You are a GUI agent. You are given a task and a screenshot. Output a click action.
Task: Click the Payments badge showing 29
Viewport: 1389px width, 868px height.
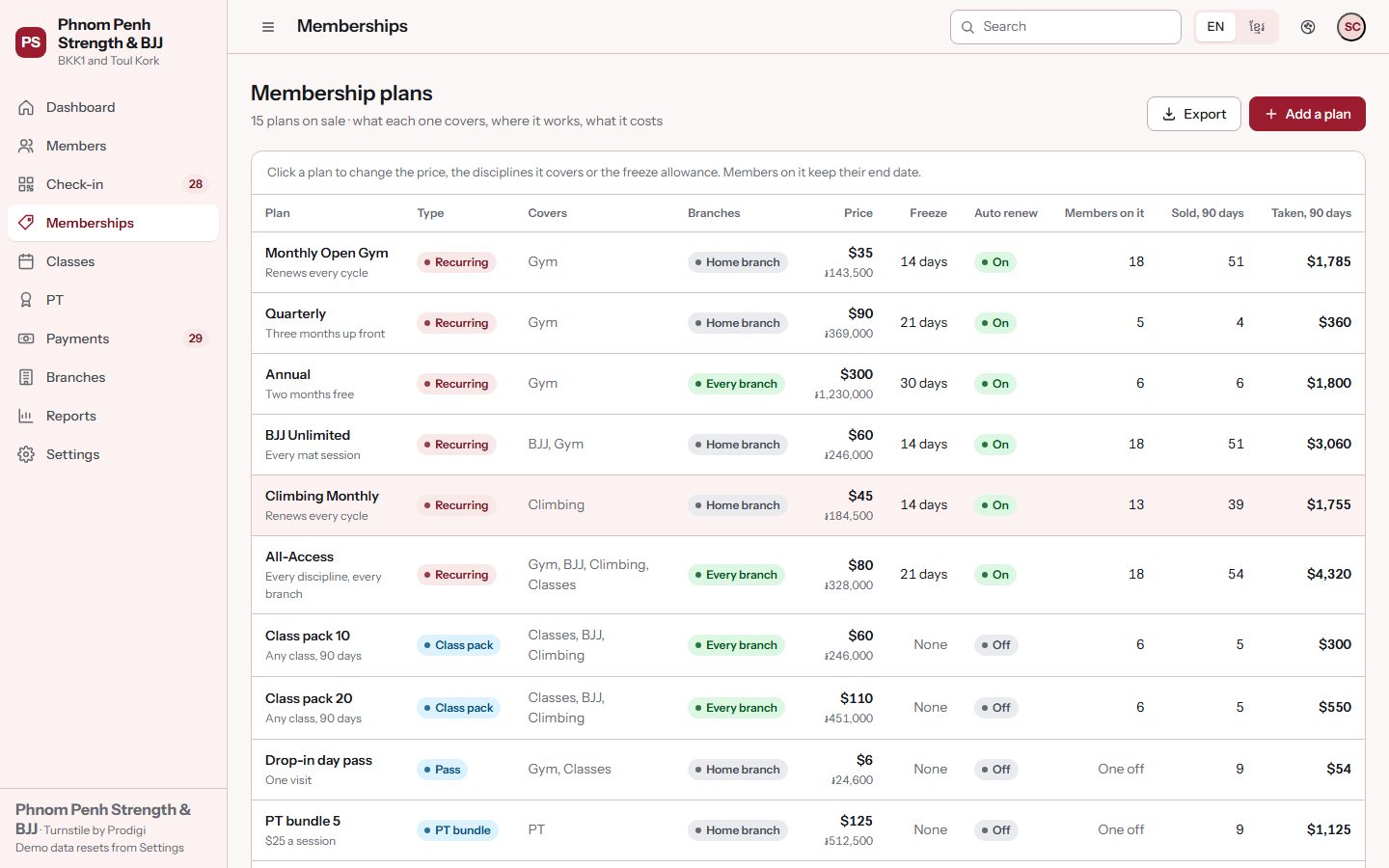coord(196,339)
